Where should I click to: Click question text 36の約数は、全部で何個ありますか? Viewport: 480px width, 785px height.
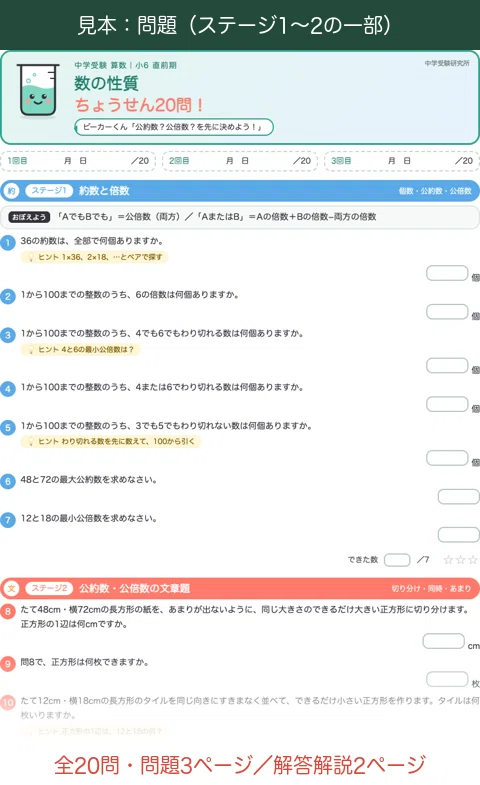click(92, 241)
